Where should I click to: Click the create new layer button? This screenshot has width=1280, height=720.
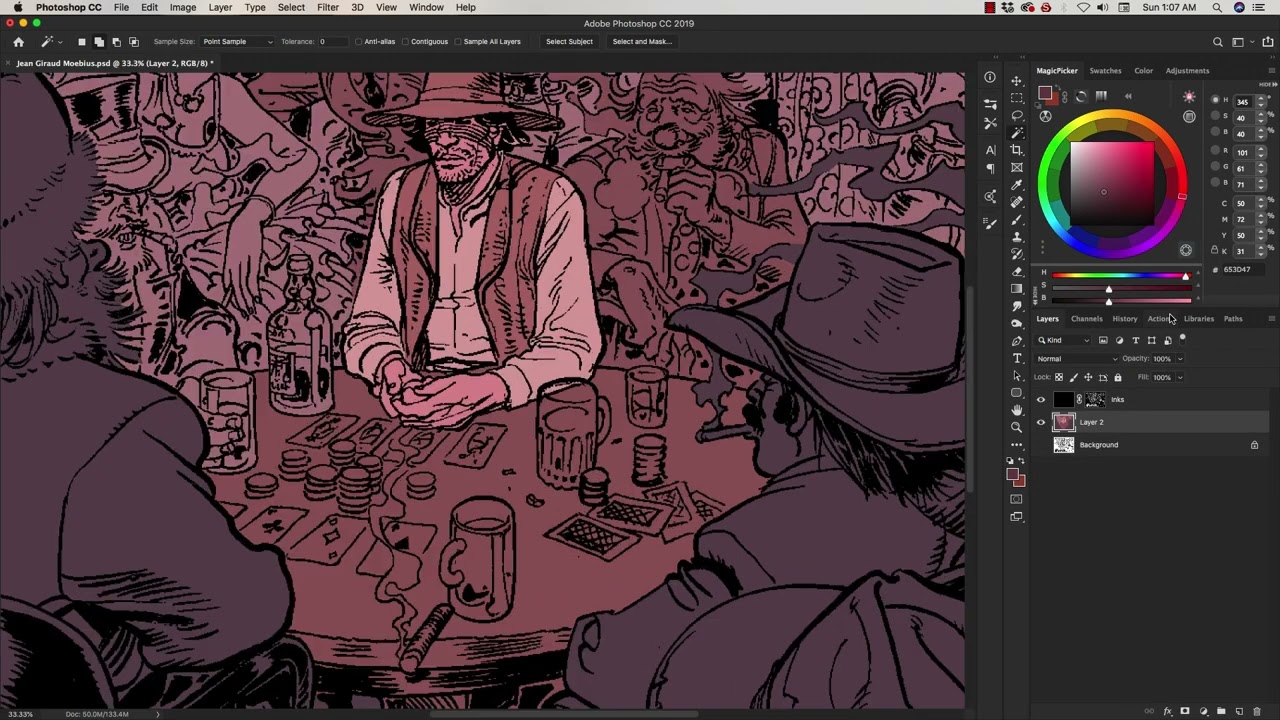(1239, 712)
